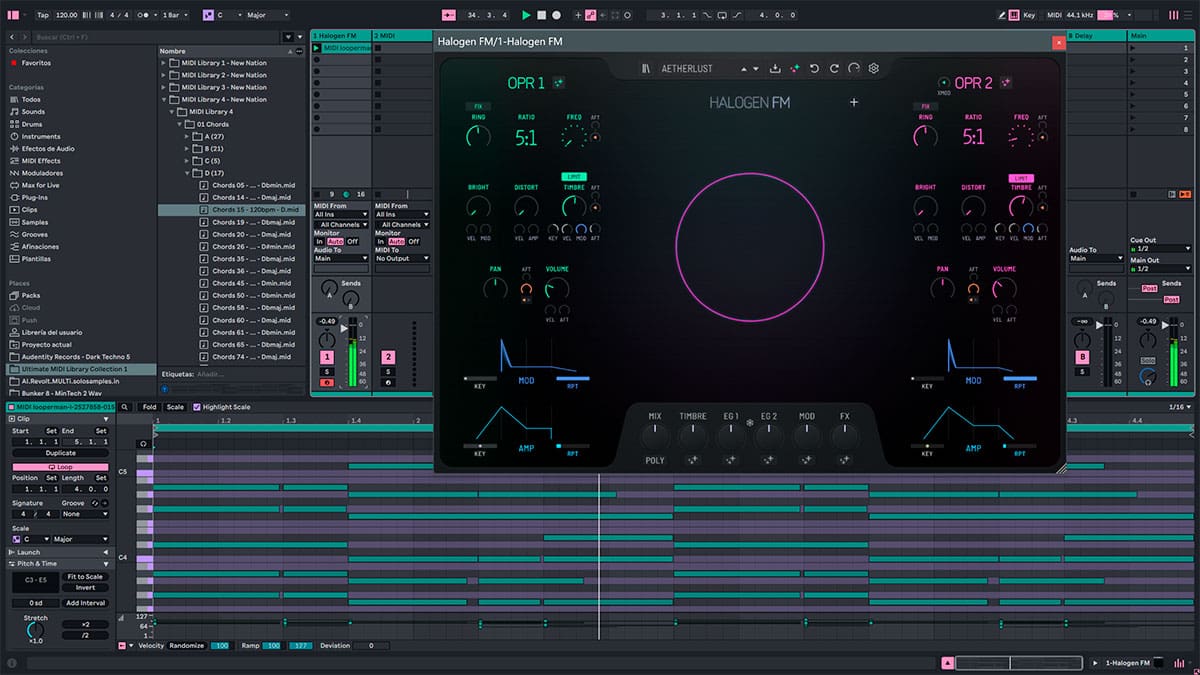
Task: Arm the Record transport button
Action: (x=556, y=15)
